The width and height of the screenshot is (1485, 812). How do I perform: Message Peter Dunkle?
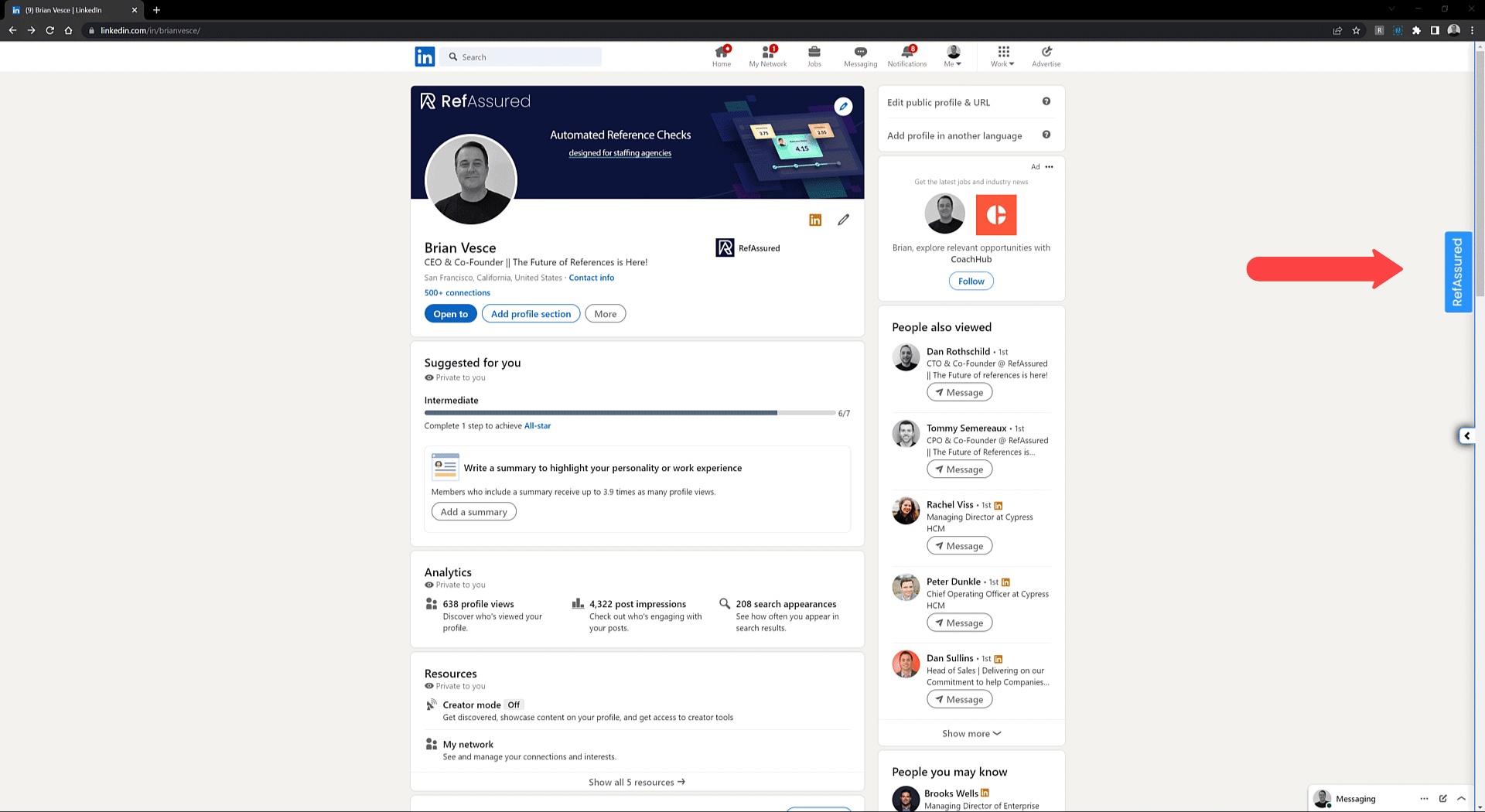tap(959, 623)
